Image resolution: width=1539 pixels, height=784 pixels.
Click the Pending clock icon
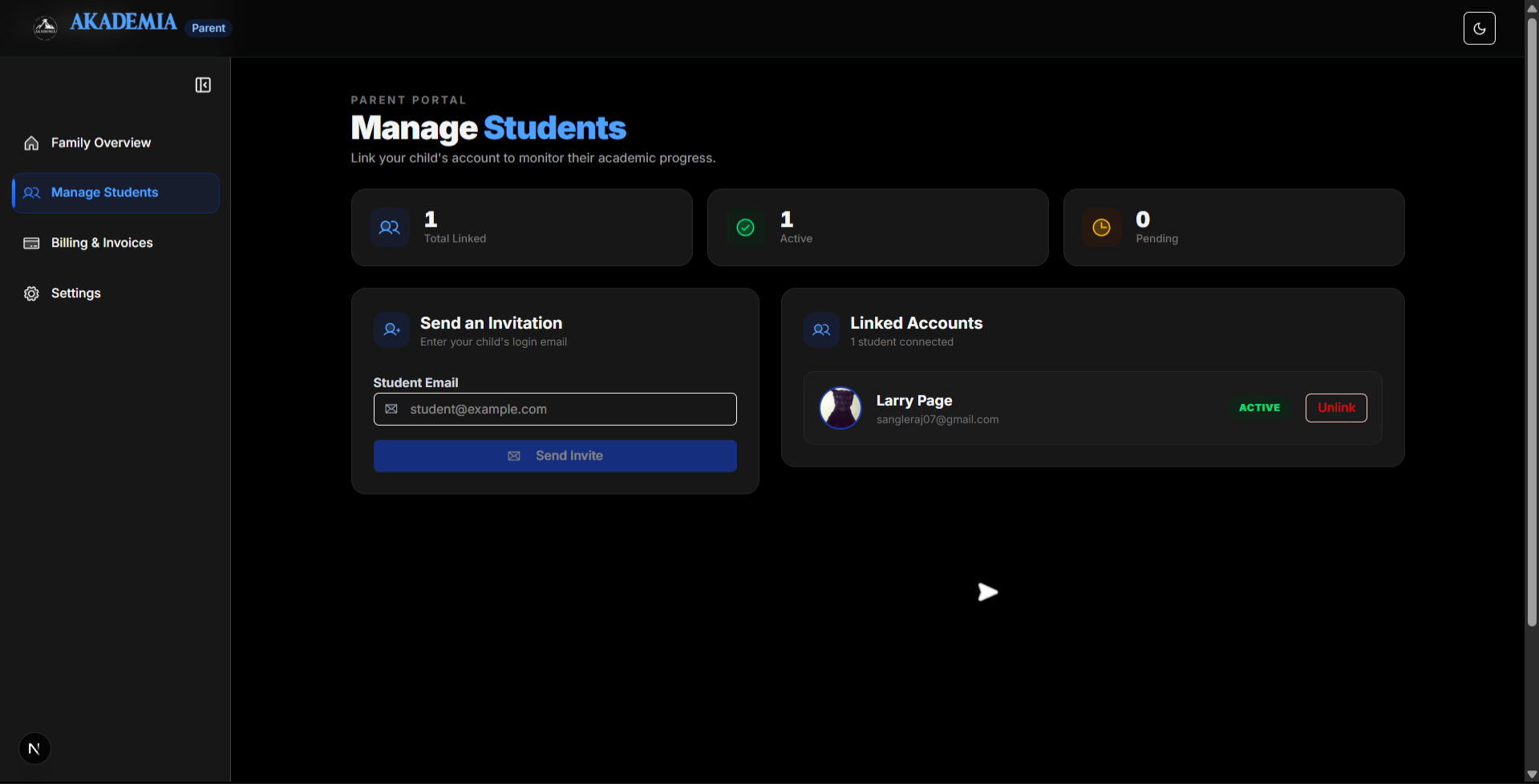click(1101, 228)
